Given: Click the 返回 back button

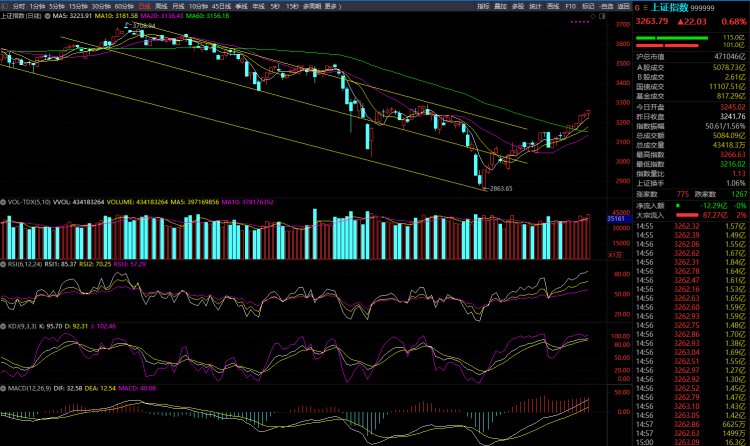Looking at the screenshot, I should coord(623,6).
